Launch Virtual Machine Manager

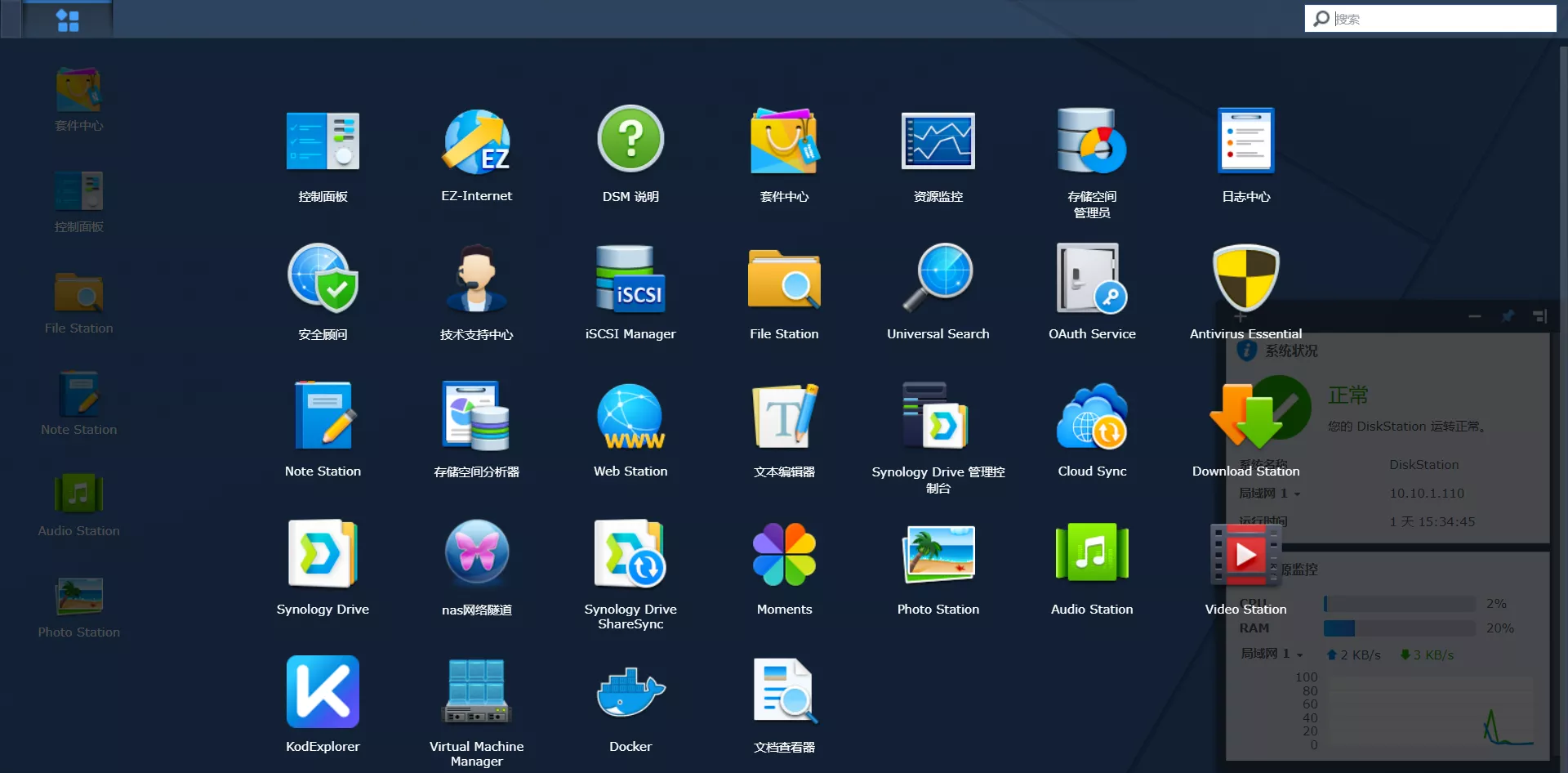[476, 693]
